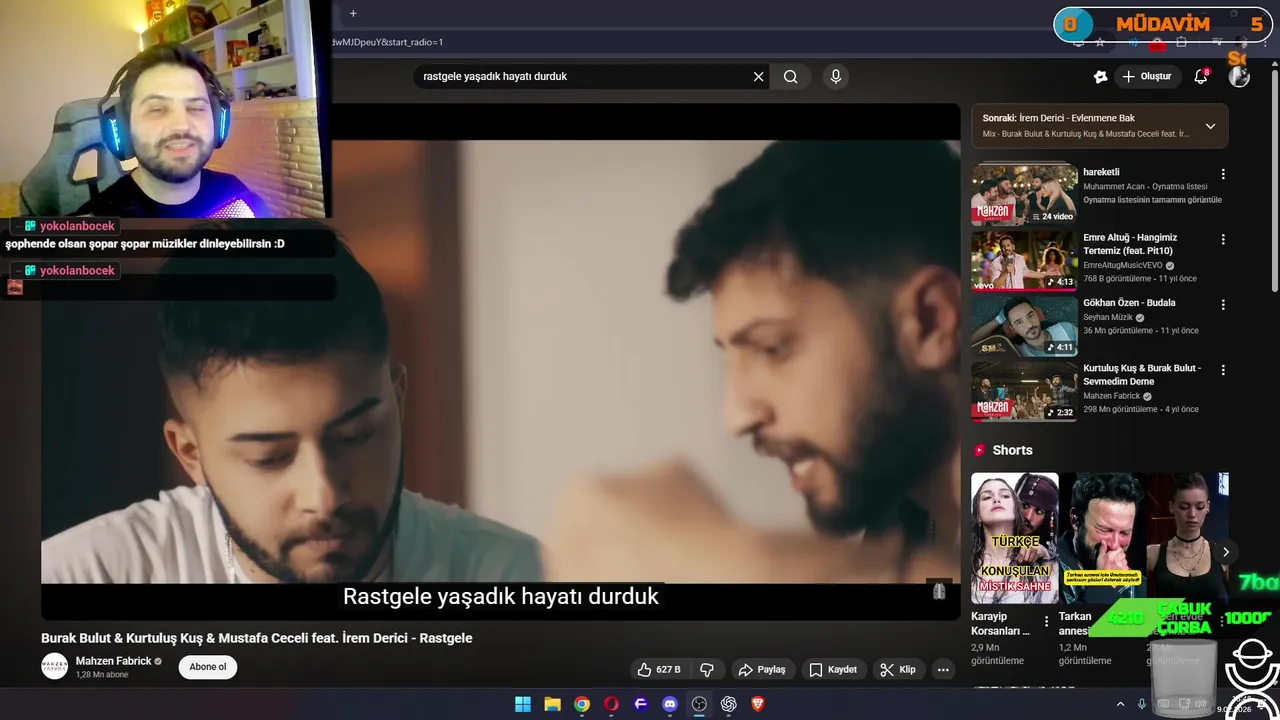The height and width of the screenshot is (720, 1280).
Task: Open Gökhan Özen Budala thumbnail
Action: [x=1024, y=325]
